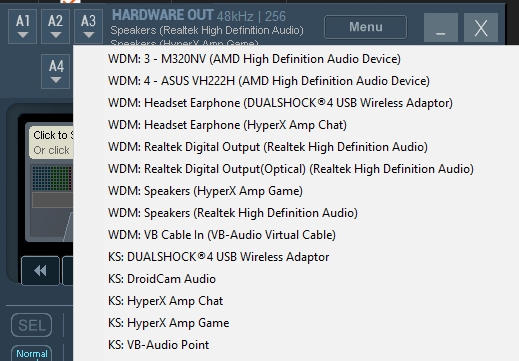
Task: Minimize the VoiceMeeter window
Action: (x=441, y=28)
